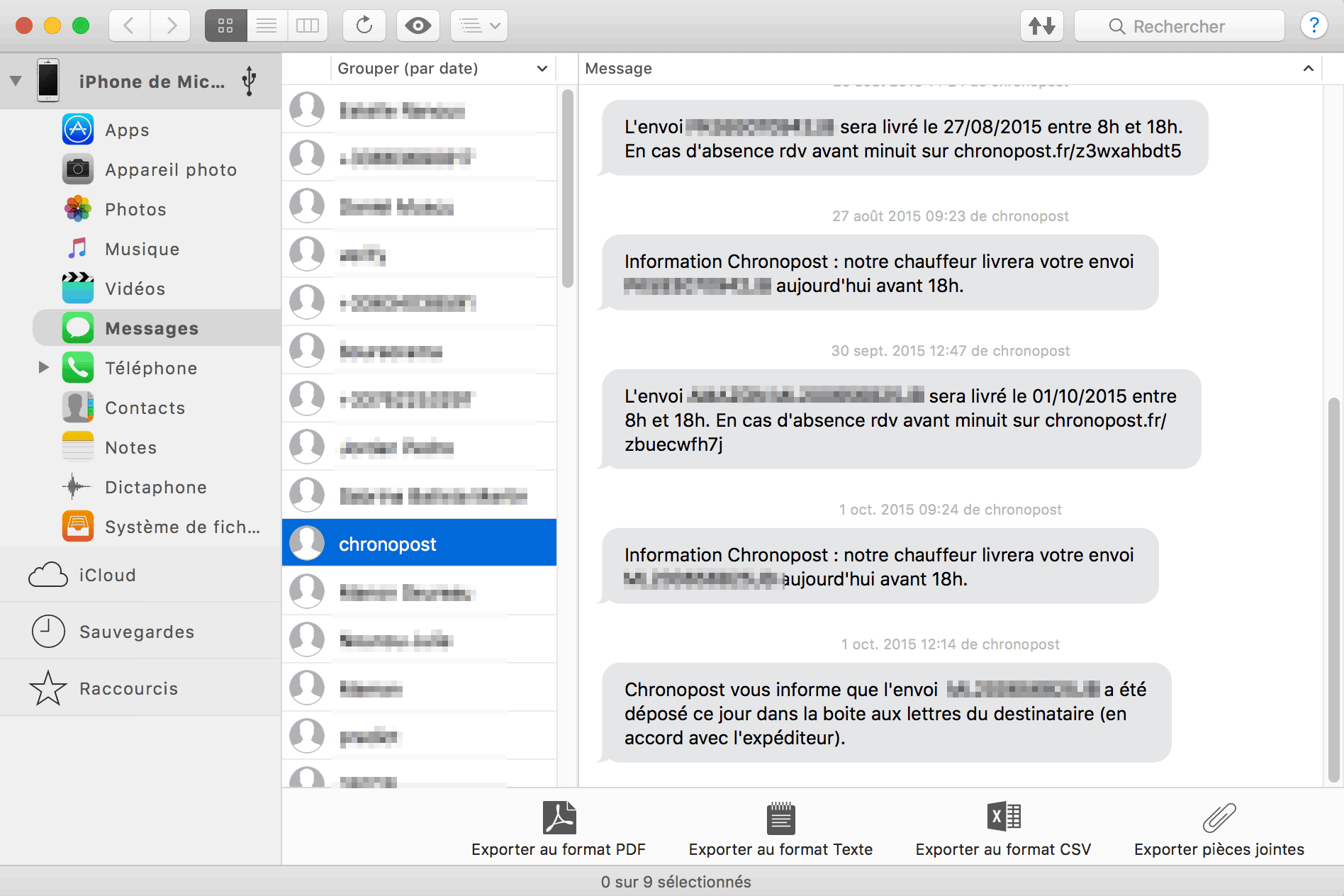Click the Exporter au format Texte label
Screen dimensions: 1344x896
(780, 849)
